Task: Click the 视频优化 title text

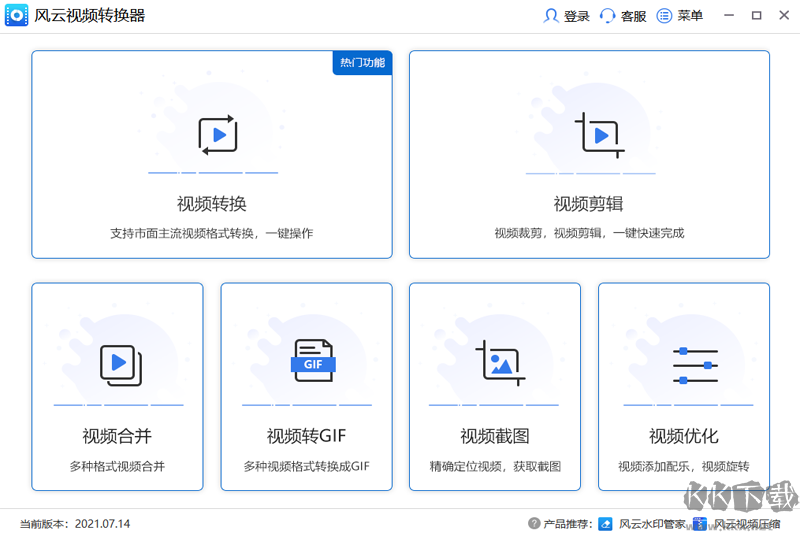Action: (684, 436)
